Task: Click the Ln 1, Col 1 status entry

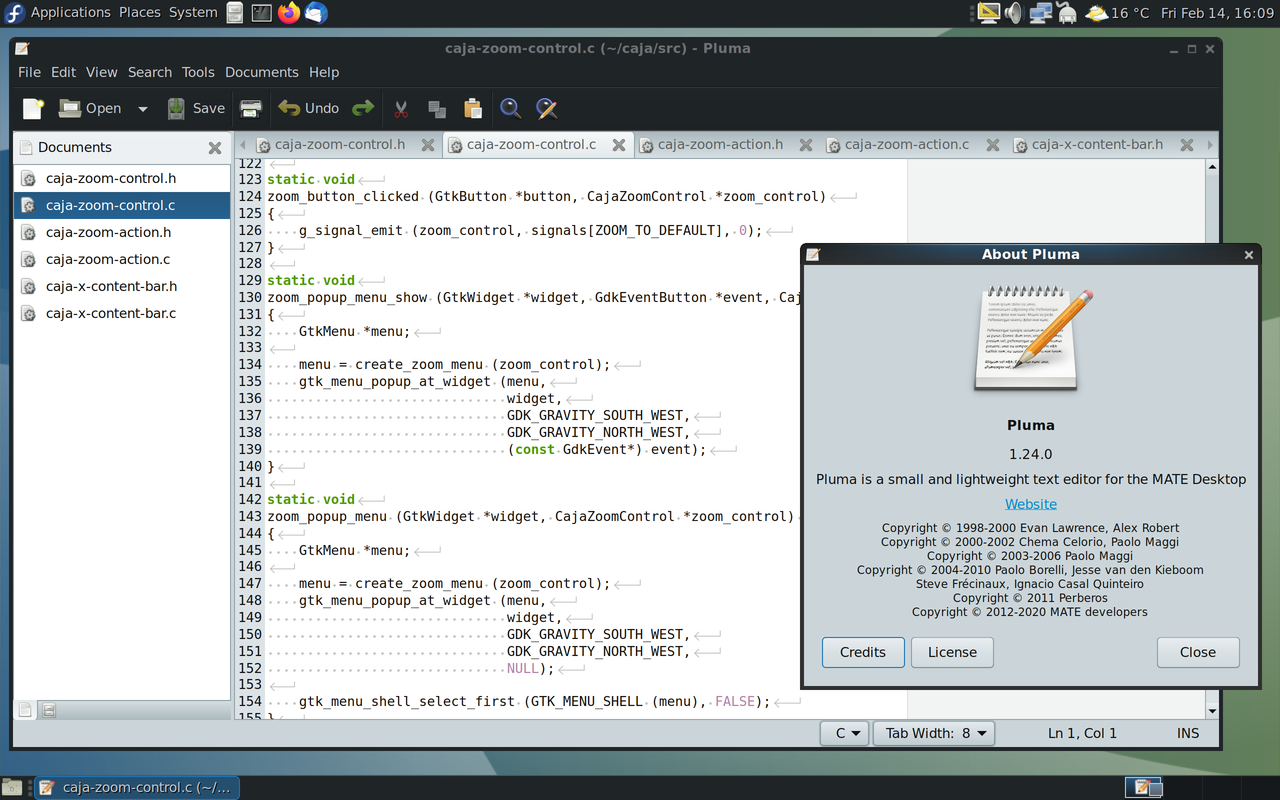Action: 1082,733
